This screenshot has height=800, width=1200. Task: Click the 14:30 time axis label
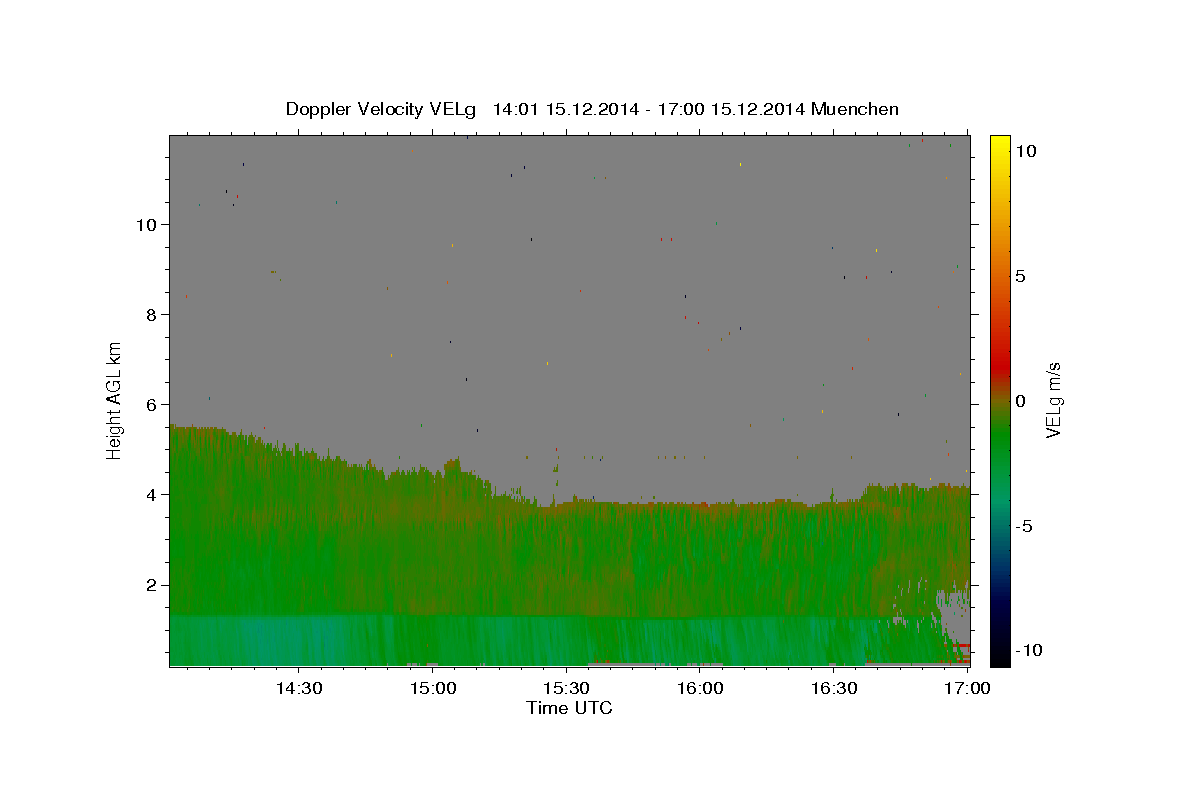pyautogui.click(x=298, y=688)
